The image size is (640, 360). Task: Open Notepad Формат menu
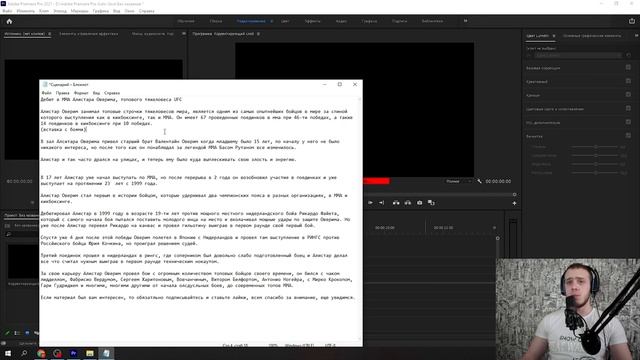(x=81, y=93)
